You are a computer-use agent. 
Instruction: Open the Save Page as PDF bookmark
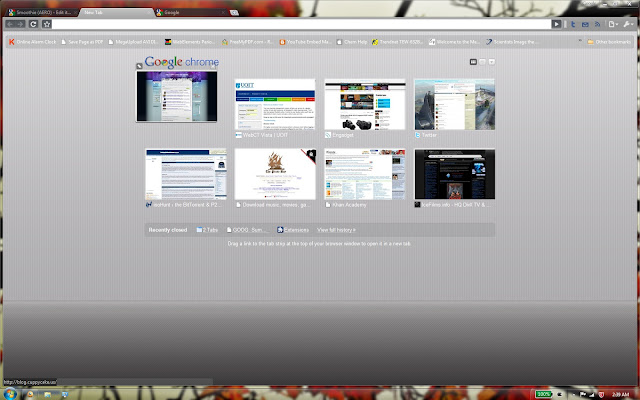pos(82,42)
